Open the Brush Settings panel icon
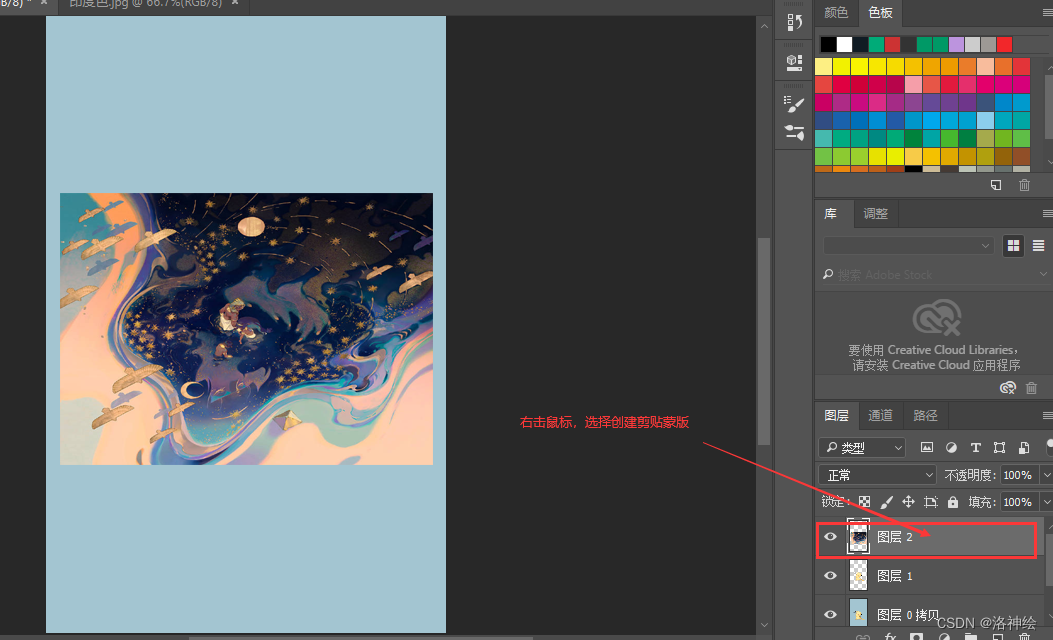The width and height of the screenshot is (1053, 640). [794, 103]
